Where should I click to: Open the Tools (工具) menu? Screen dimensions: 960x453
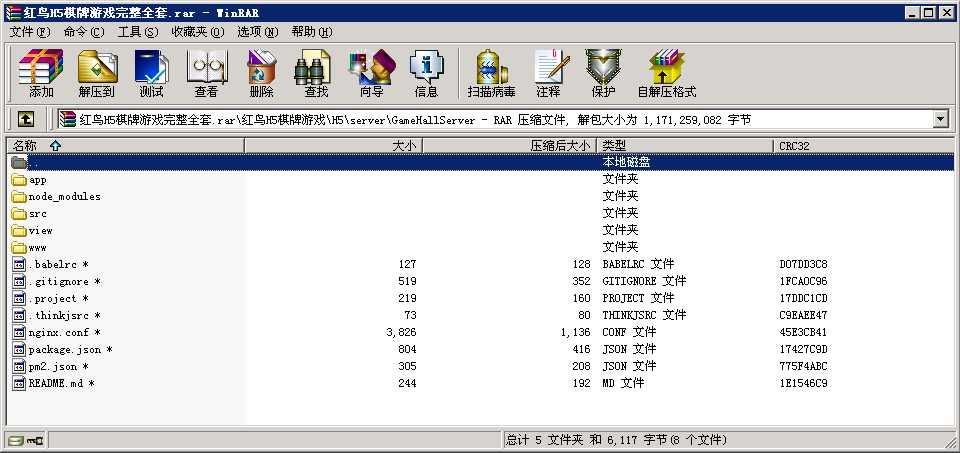(x=137, y=32)
